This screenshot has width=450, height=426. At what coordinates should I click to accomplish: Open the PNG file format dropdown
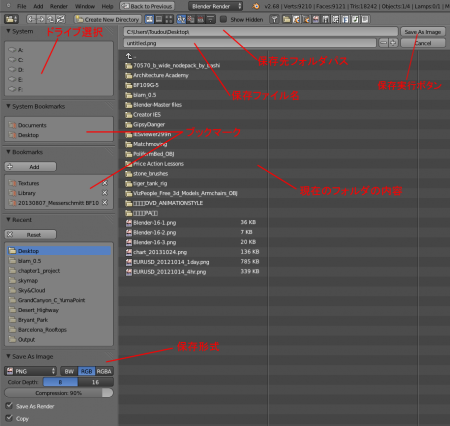click(31, 371)
